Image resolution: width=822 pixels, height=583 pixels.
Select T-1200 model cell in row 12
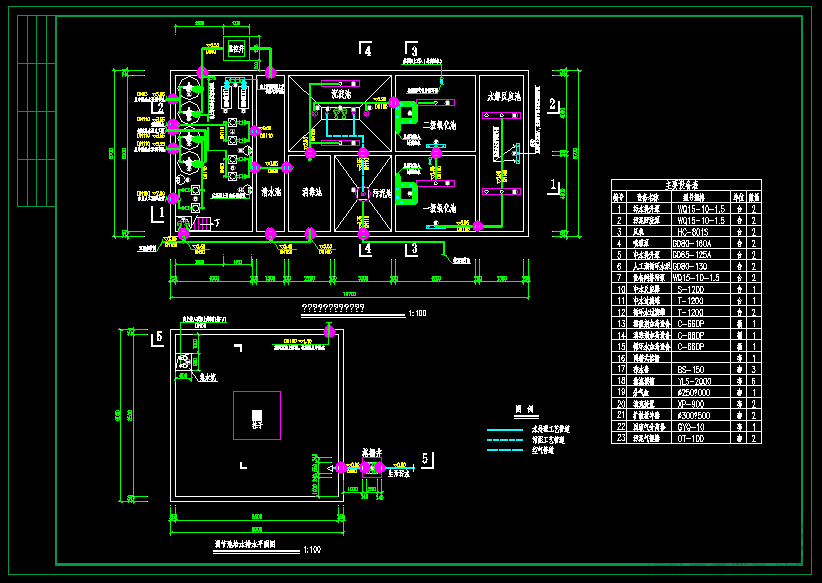tap(690, 312)
